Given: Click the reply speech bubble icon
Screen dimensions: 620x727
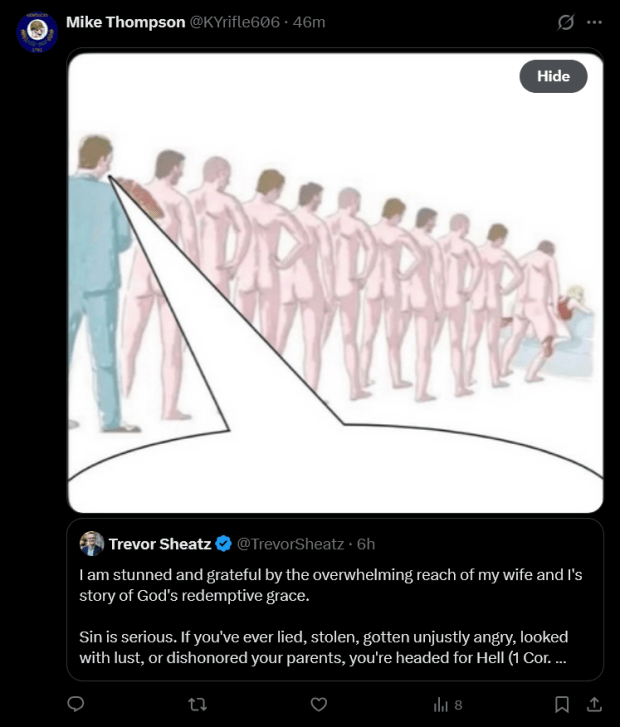Looking at the screenshot, I should click(75, 704).
